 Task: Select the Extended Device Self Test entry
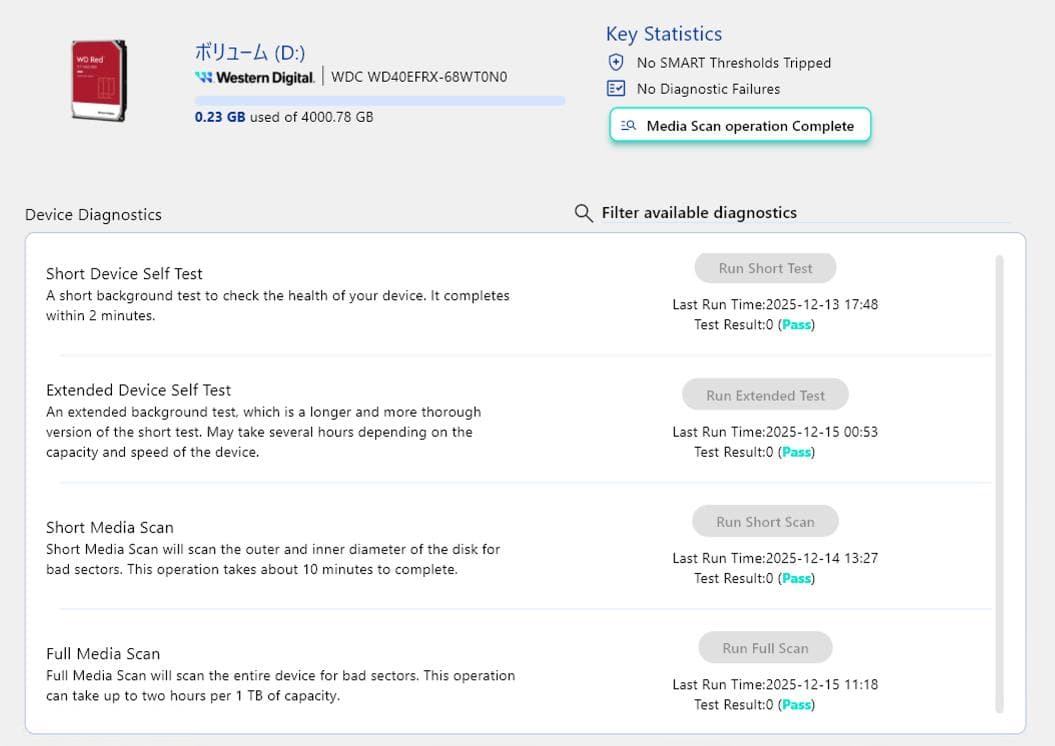(x=138, y=390)
